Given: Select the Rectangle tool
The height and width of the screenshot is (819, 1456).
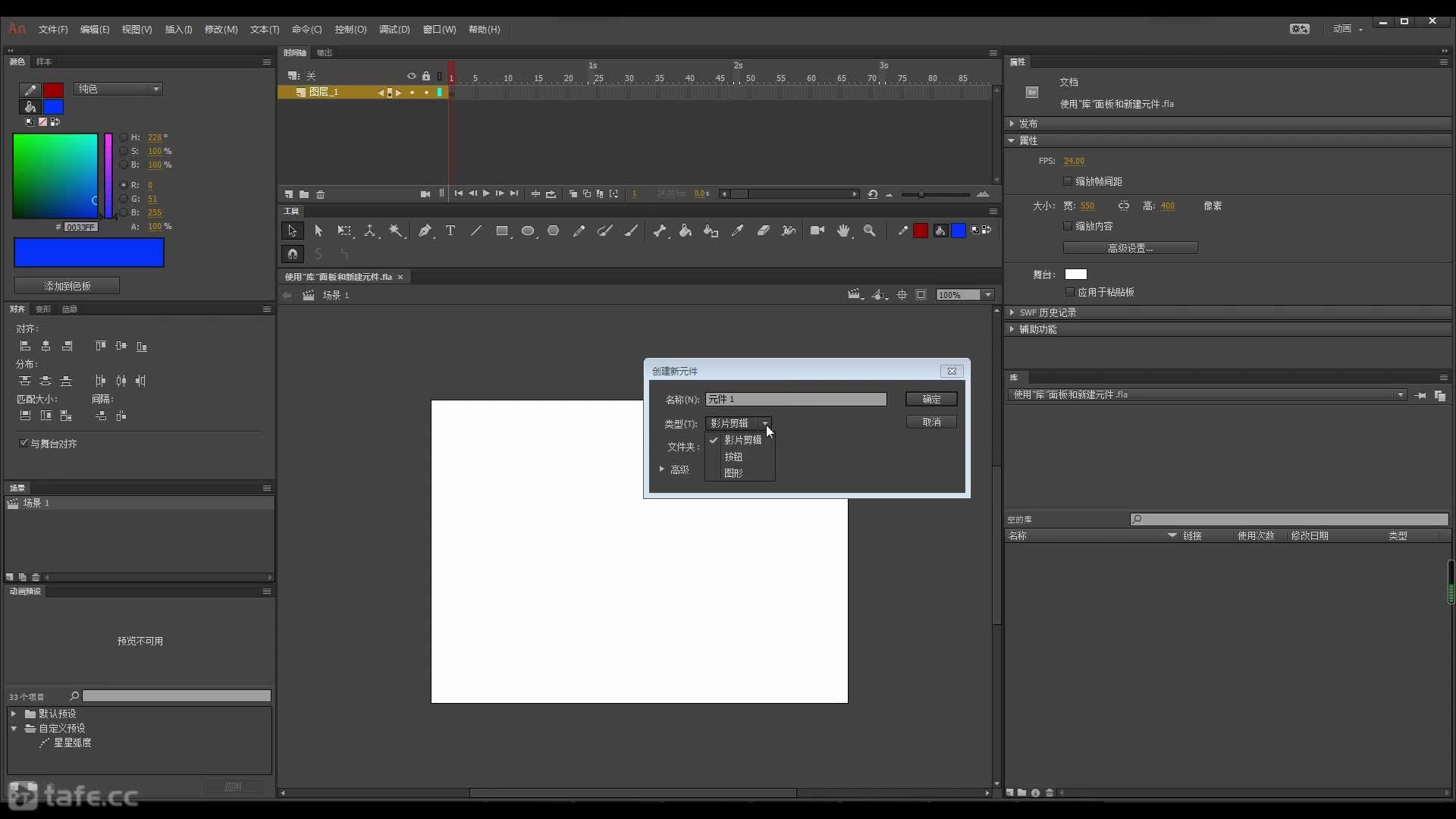Looking at the screenshot, I should (502, 231).
